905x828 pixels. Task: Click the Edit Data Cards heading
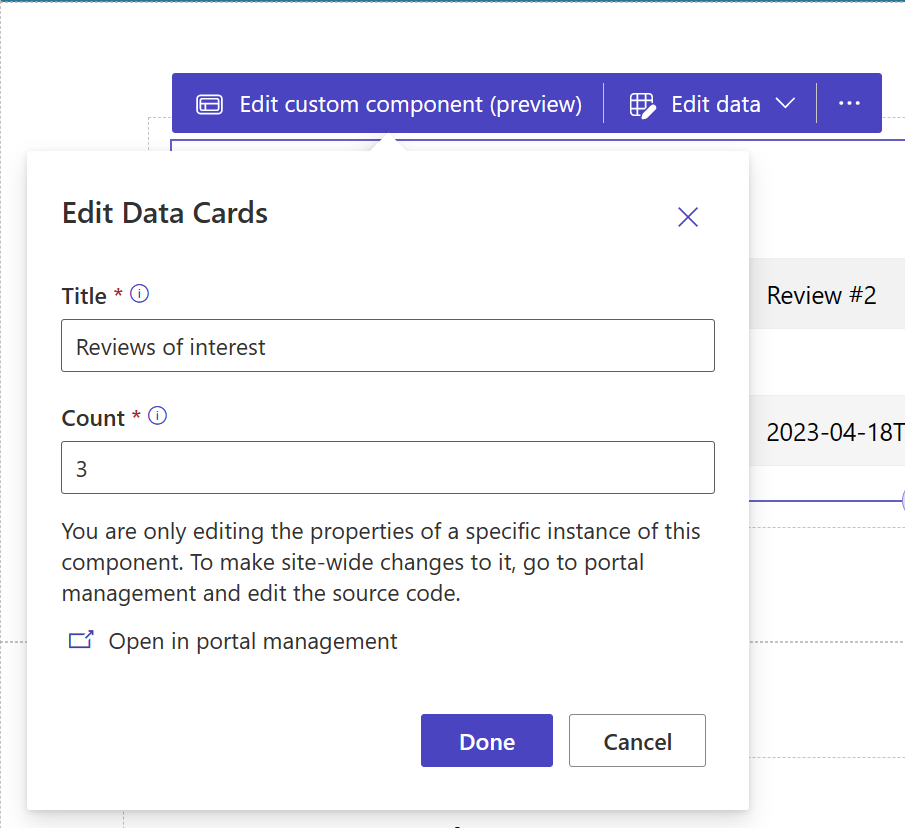pyautogui.click(x=164, y=212)
